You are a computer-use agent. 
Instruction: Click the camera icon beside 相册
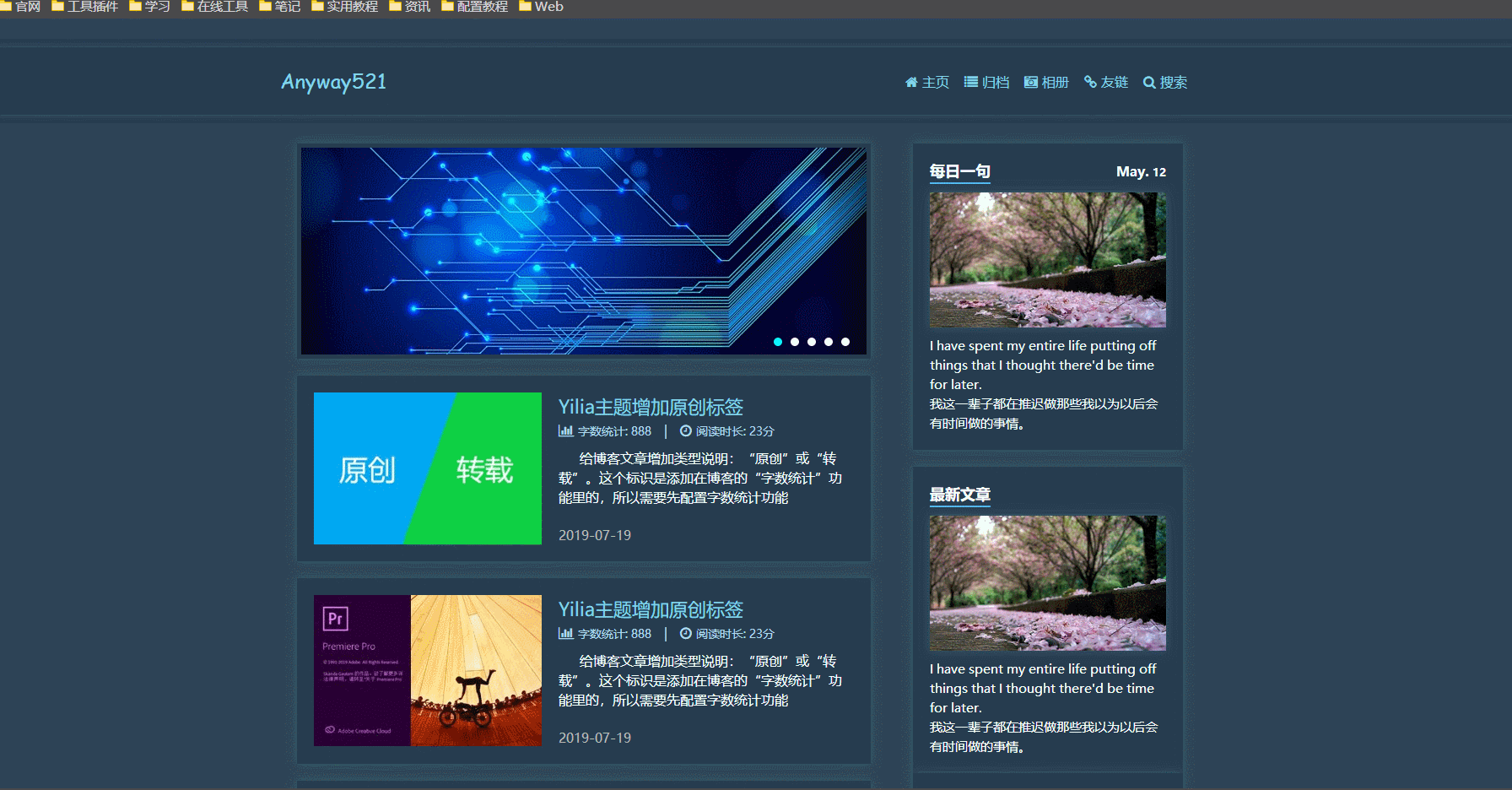[x=1031, y=82]
